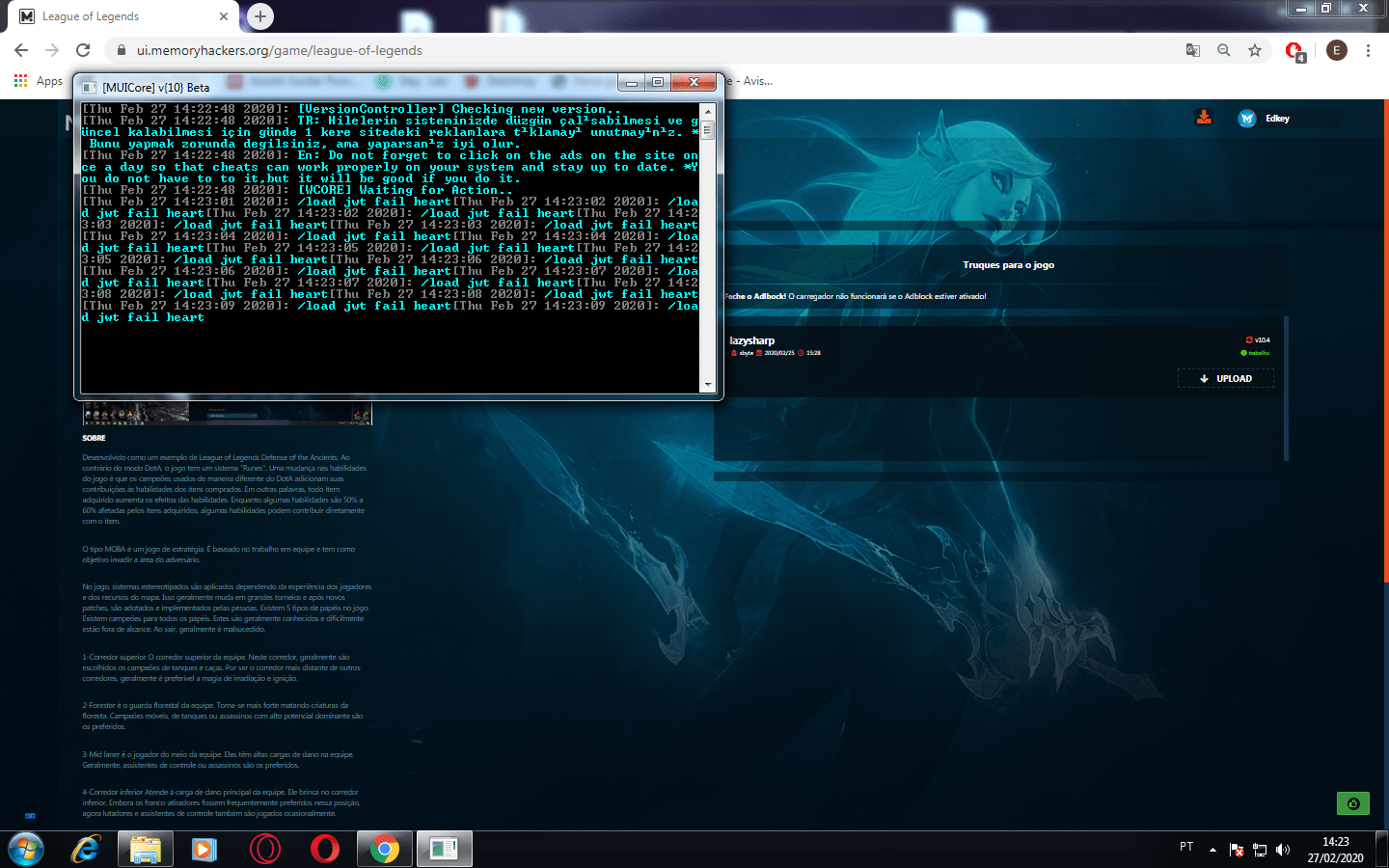The width and height of the screenshot is (1389, 868).
Task: Open the red ad blocker extension icon
Action: 1294,51
